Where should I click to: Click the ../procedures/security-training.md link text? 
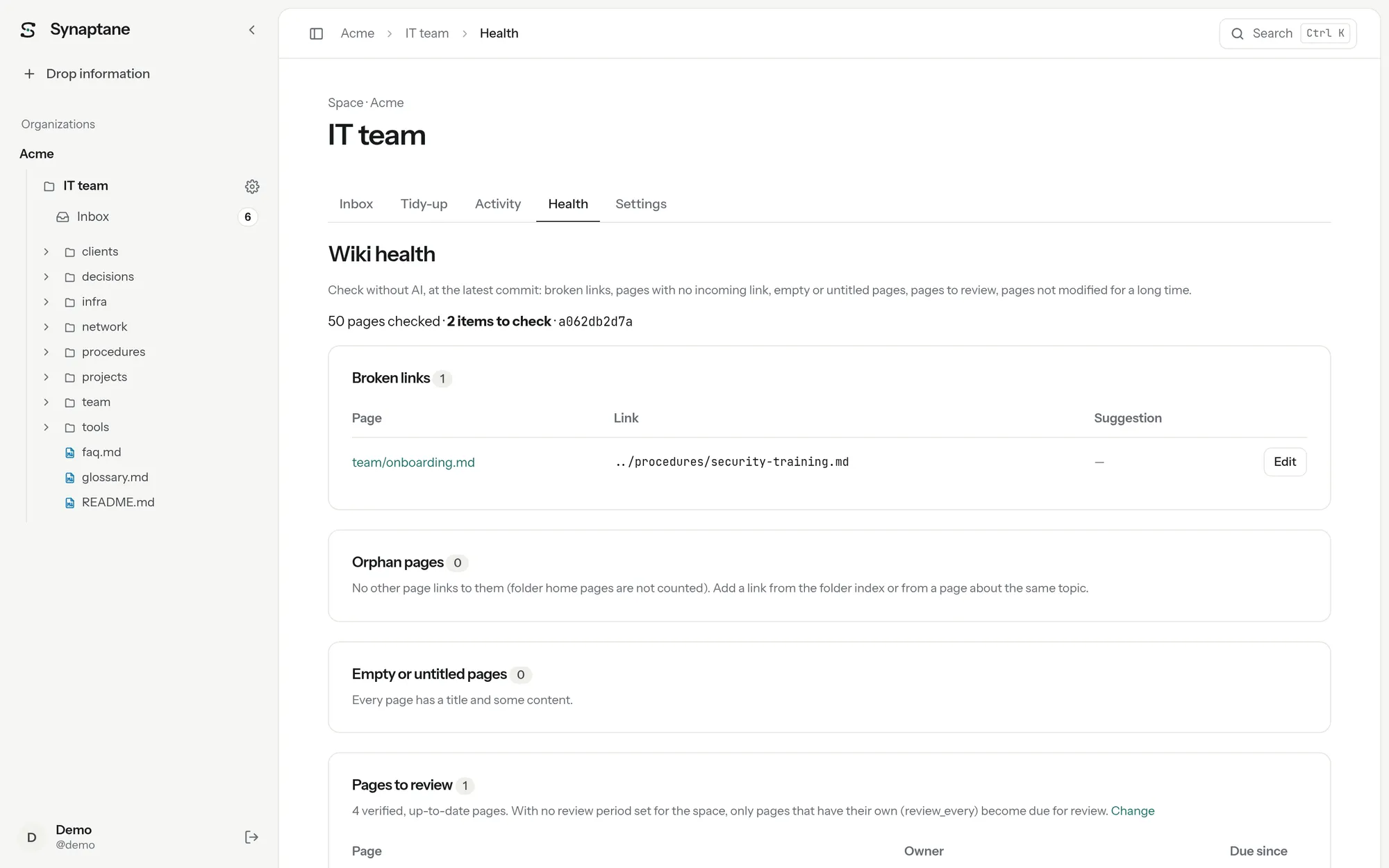[x=732, y=462]
